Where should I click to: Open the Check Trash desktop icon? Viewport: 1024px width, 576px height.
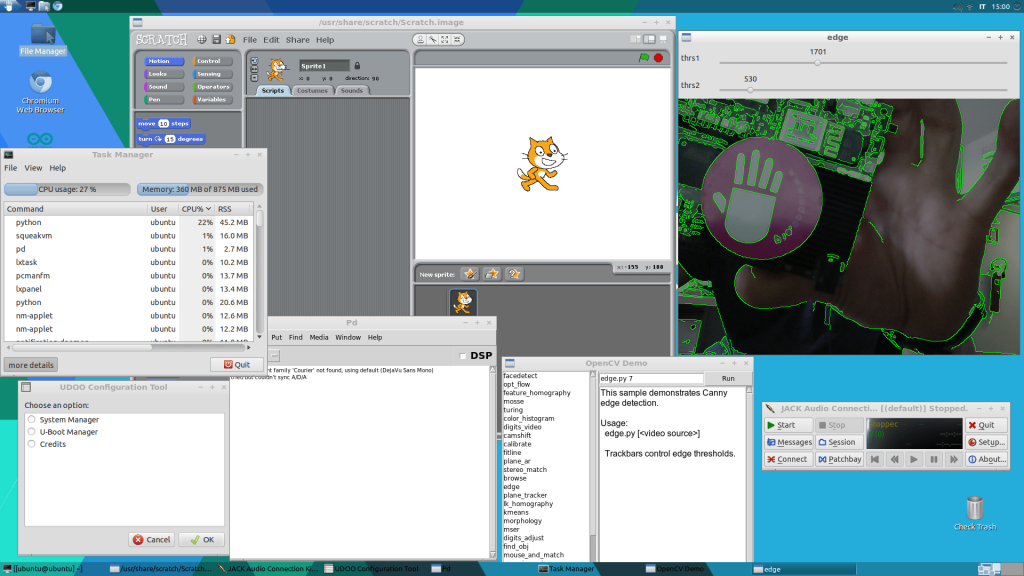tap(975, 513)
